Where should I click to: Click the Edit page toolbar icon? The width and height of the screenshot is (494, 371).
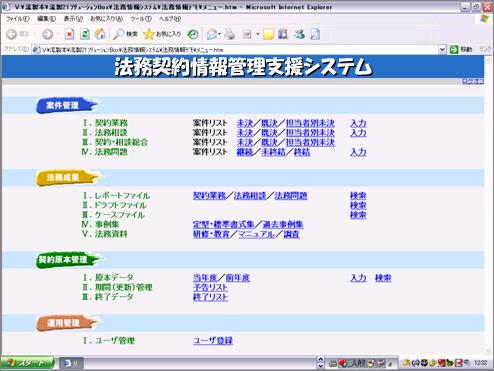[247, 34]
